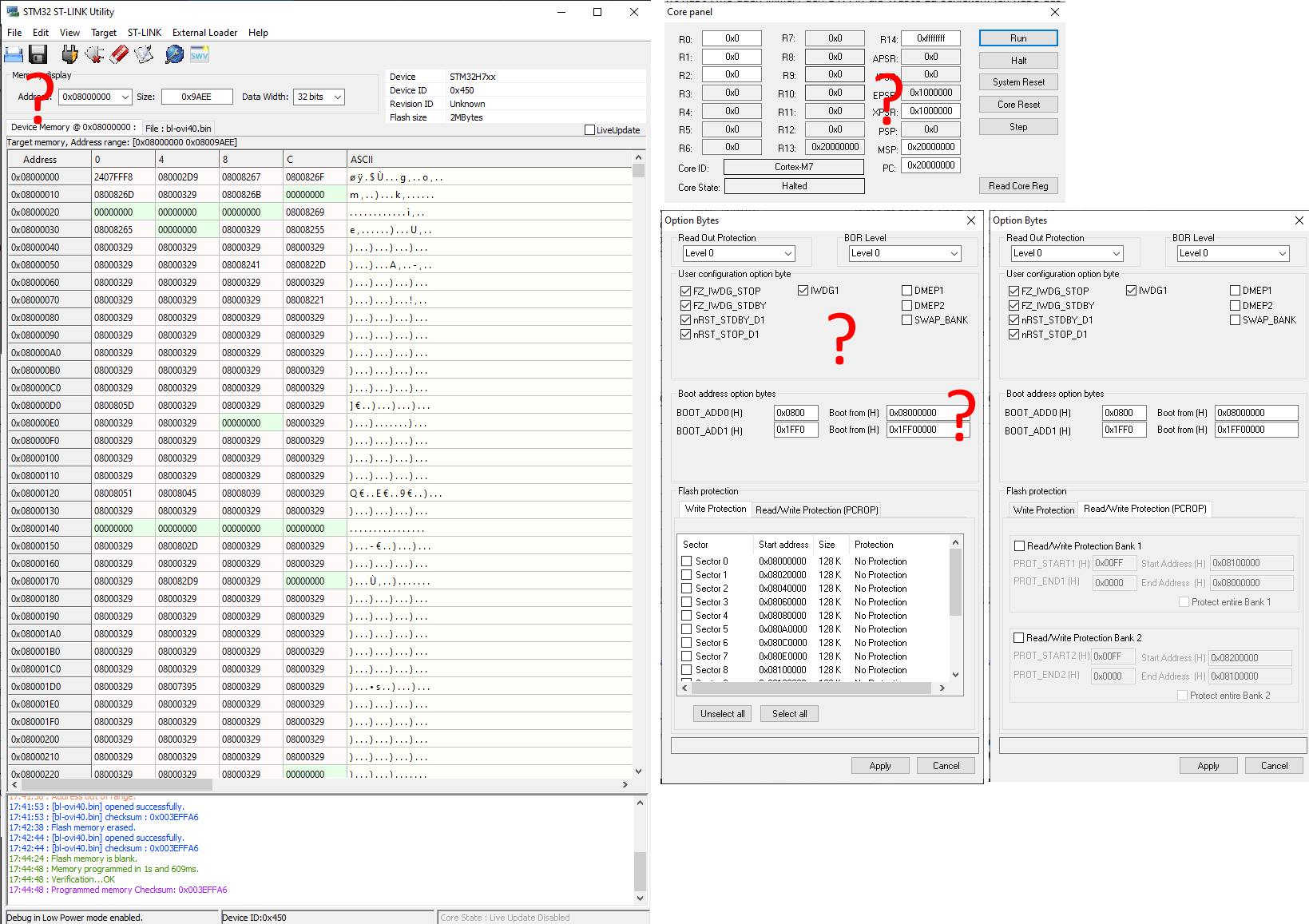Uncheck FZ_IWDG_STOP in the left Option Bytes window
1309x924 pixels.
point(685,291)
